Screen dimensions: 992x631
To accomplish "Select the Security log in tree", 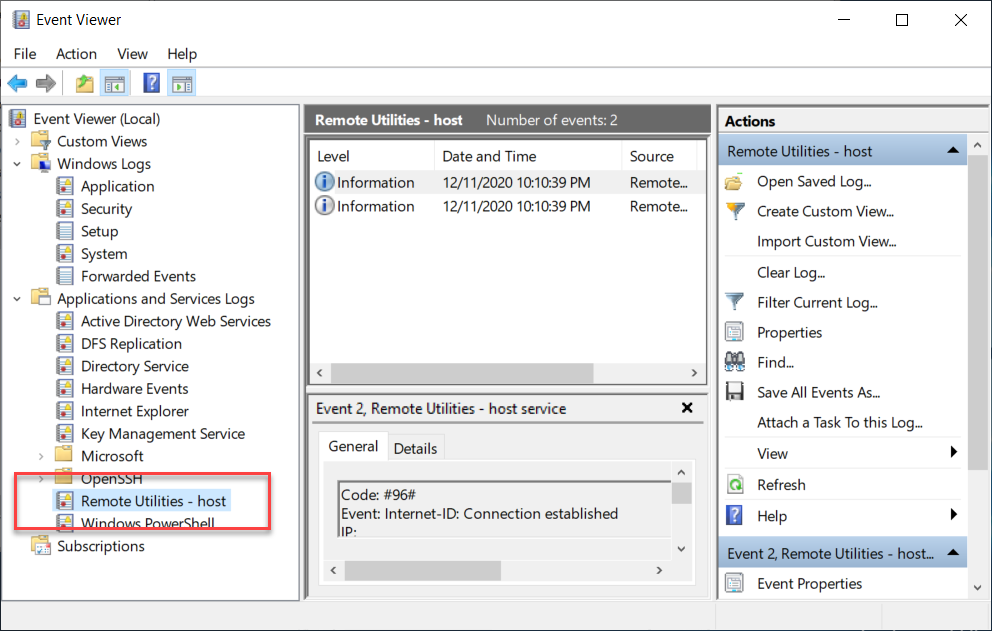I will point(106,209).
